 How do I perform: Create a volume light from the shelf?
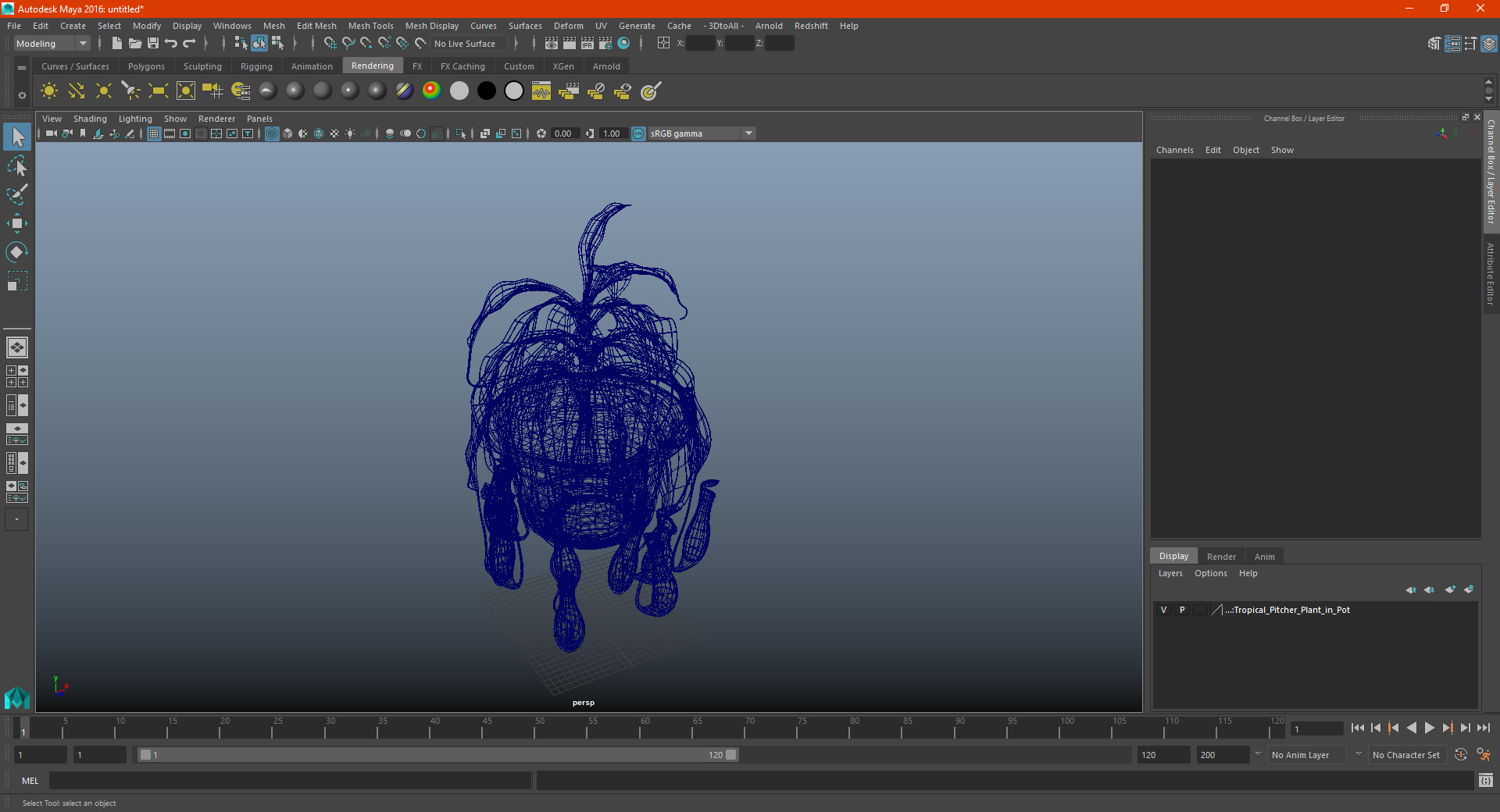pyautogui.click(x=185, y=91)
